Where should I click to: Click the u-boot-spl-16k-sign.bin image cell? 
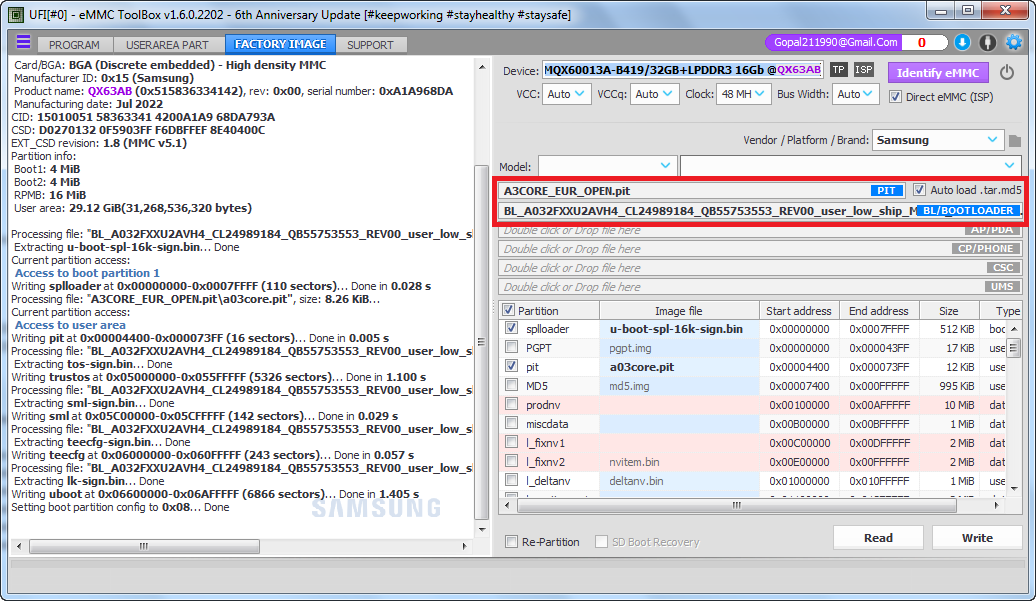click(x=679, y=328)
